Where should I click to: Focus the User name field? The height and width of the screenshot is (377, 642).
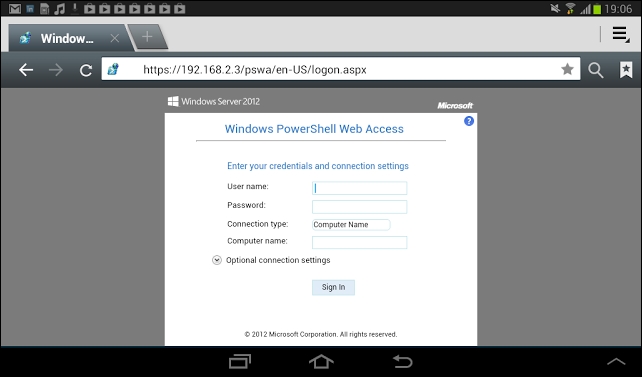click(x=359, y=188)
